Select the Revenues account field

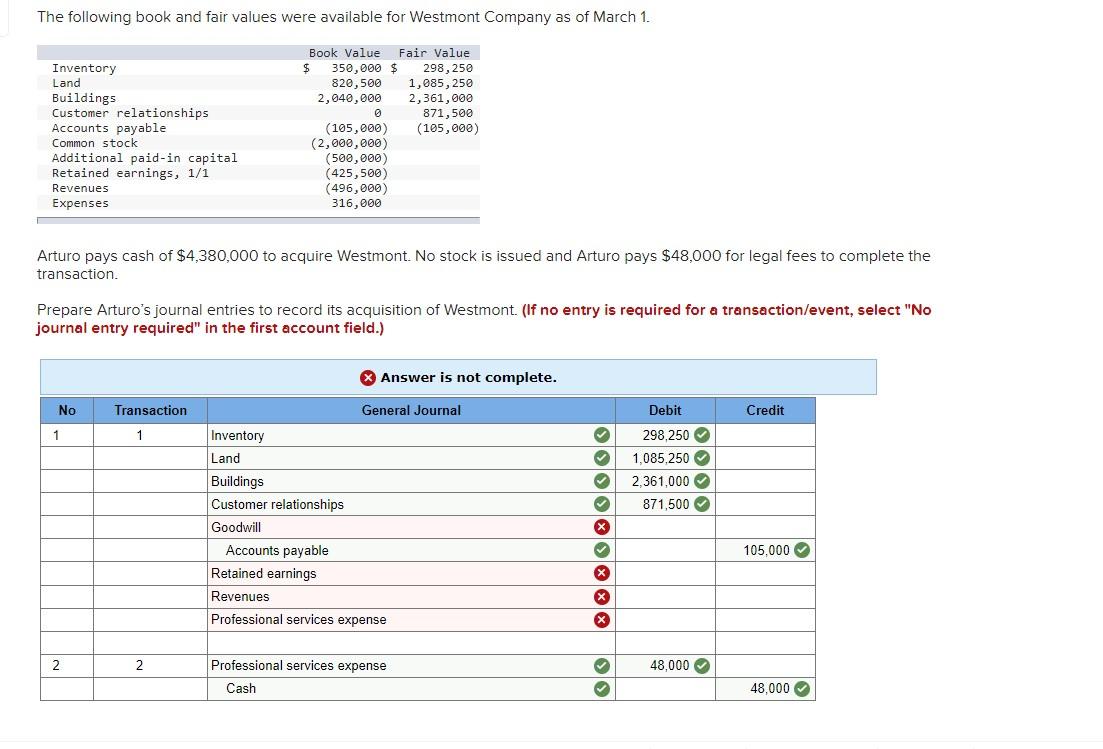point(411,597)
